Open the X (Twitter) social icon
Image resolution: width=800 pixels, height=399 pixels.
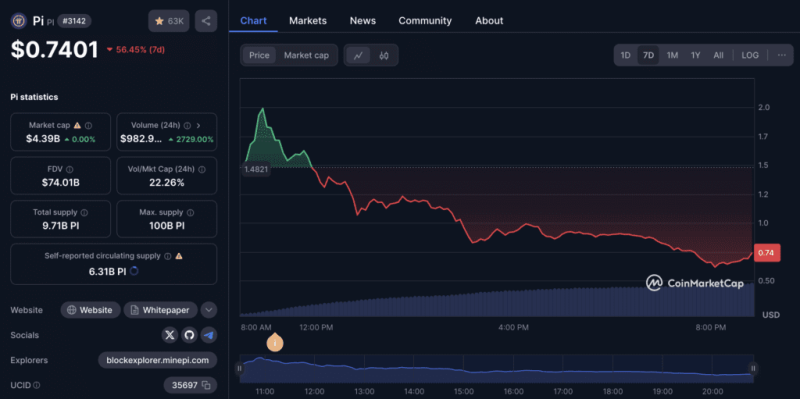tap(170, 335)
